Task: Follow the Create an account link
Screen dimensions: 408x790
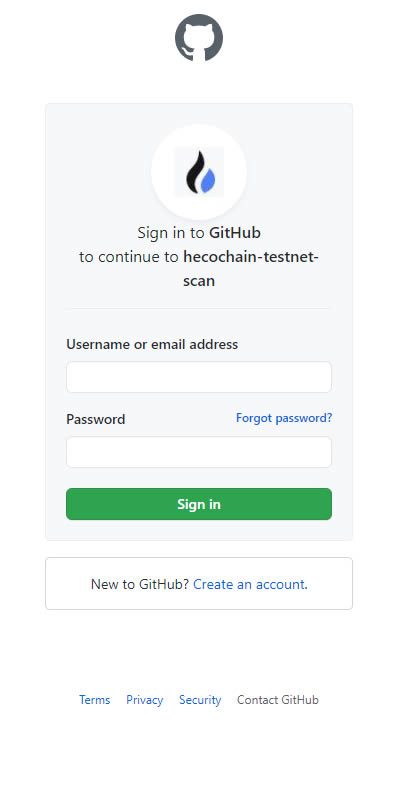Action: click(x=249, y=584)
